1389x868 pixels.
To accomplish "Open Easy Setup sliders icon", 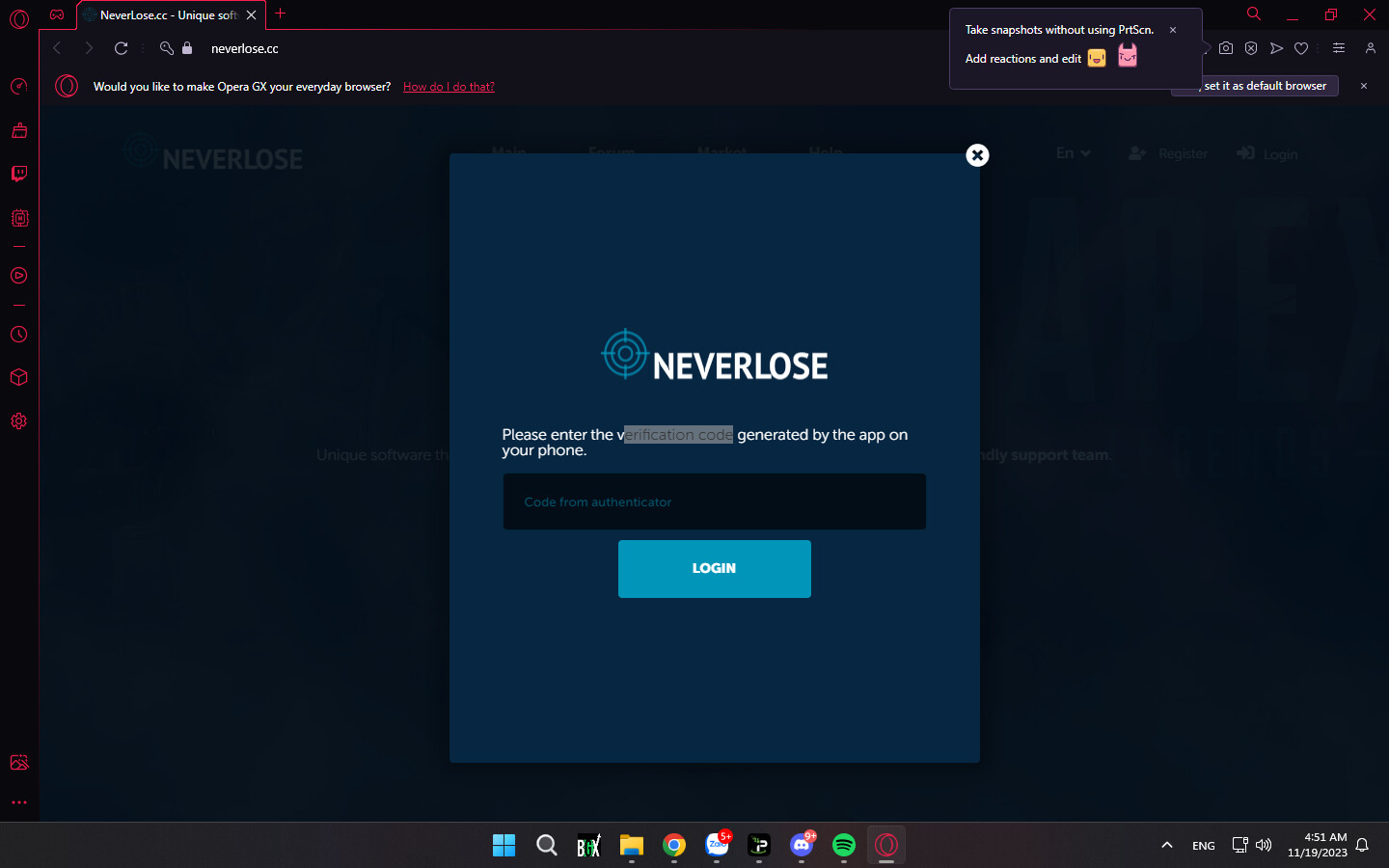I will (1339, 48).
